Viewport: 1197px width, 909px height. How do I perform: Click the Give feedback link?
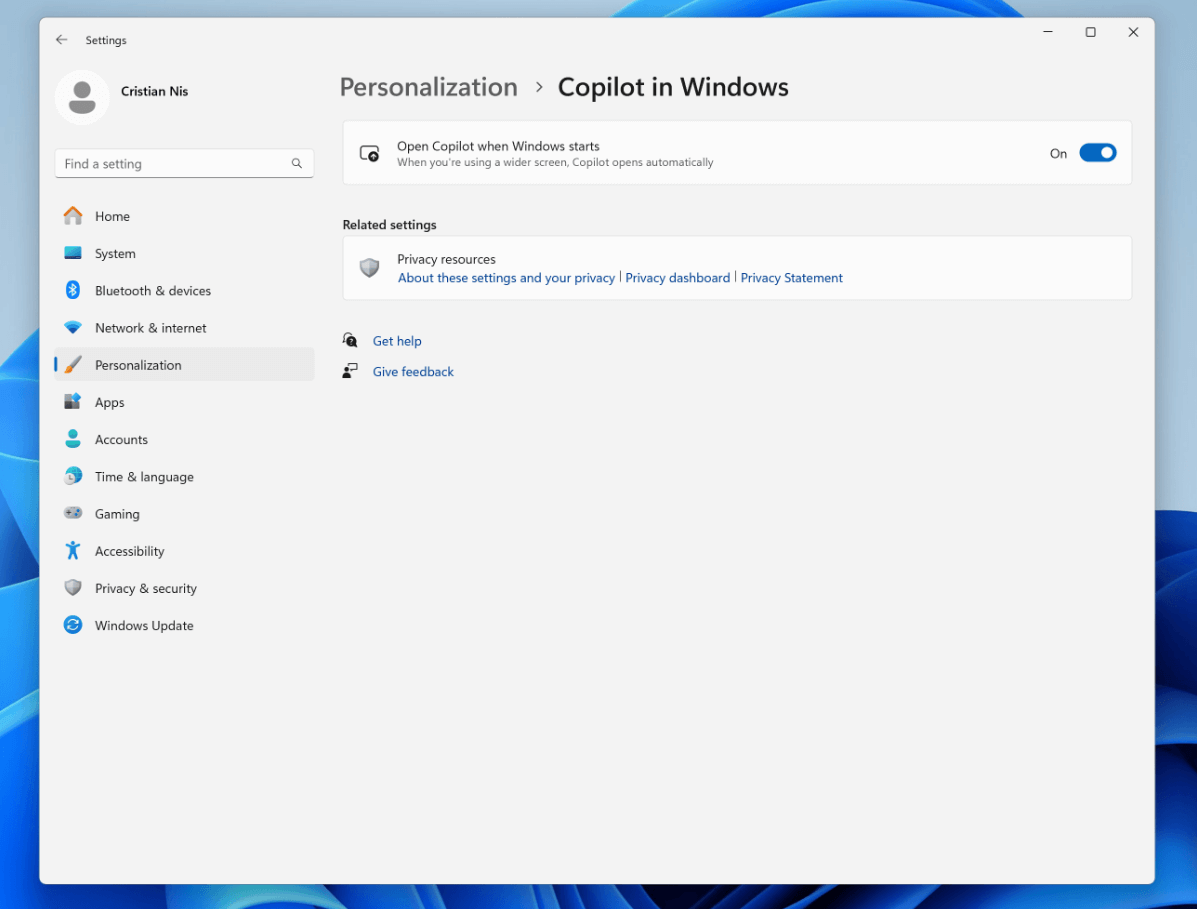[413, 371]
